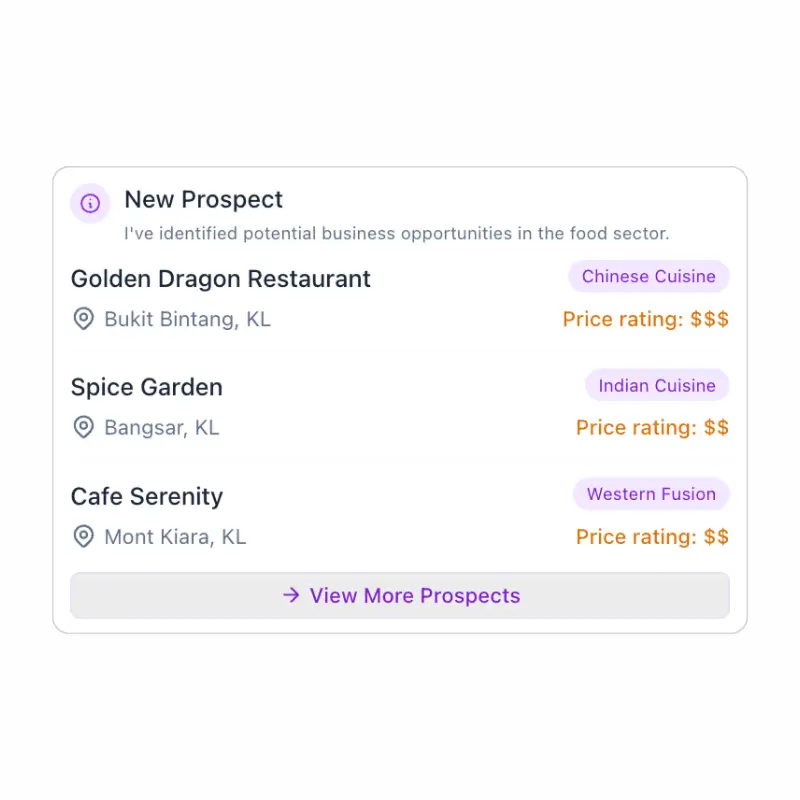The width and height of the screenshot is (800, 800).
Task: Open the Spice Garden listing
Action: point(147,387)
